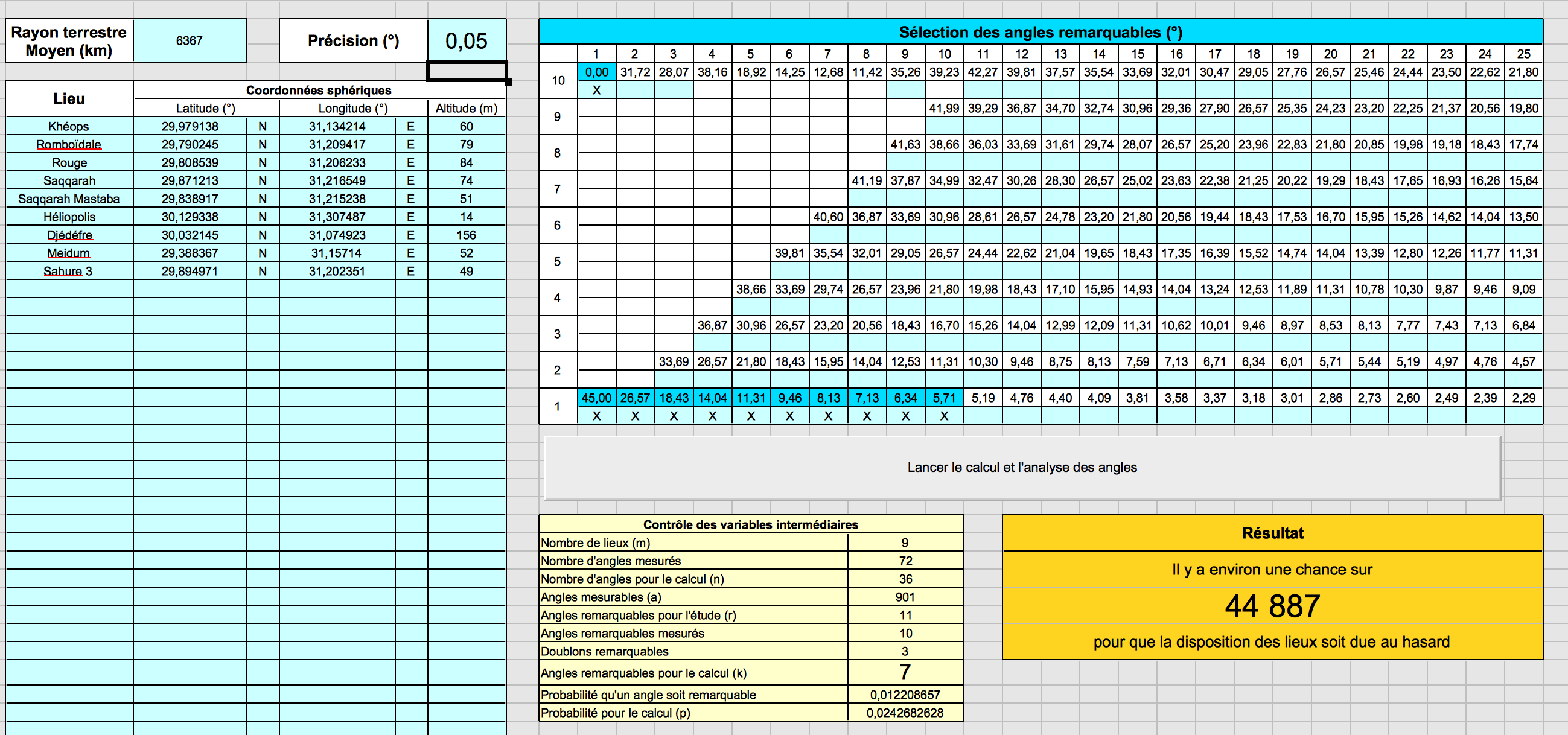
Task: Click the Altitude (m) column header
Action: [467, 108]
